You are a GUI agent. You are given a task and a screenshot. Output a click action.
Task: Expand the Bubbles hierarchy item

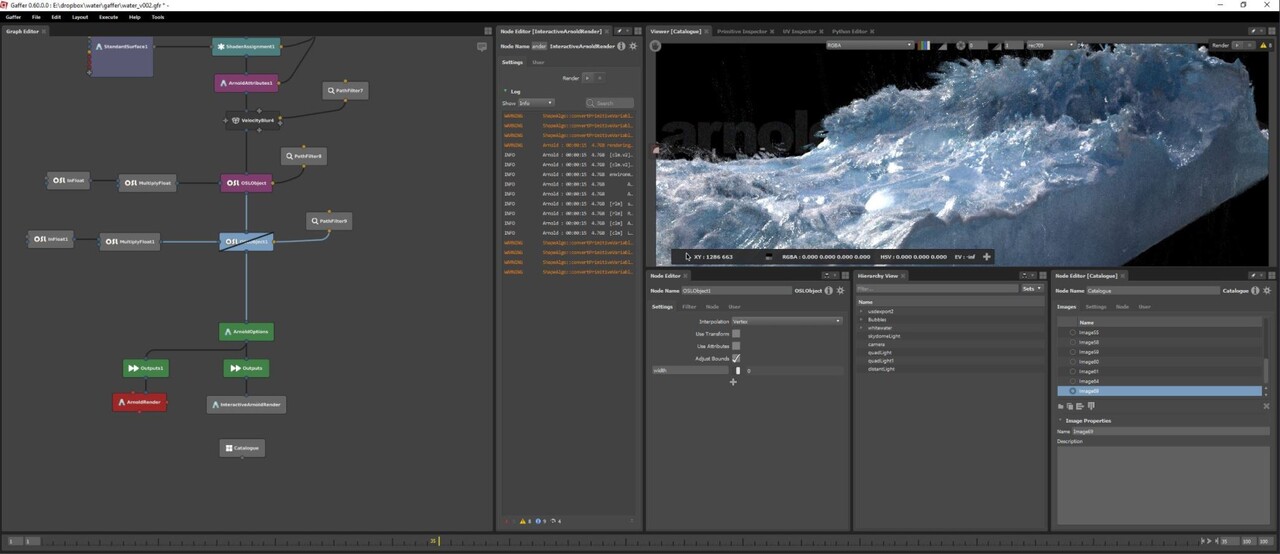861,319
